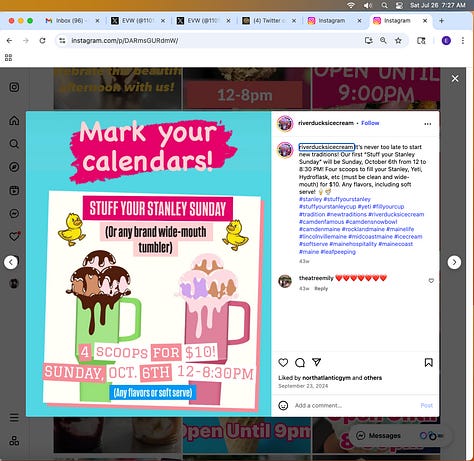
Task: Reply to theatreemily's comment
Action: [321, 289]
